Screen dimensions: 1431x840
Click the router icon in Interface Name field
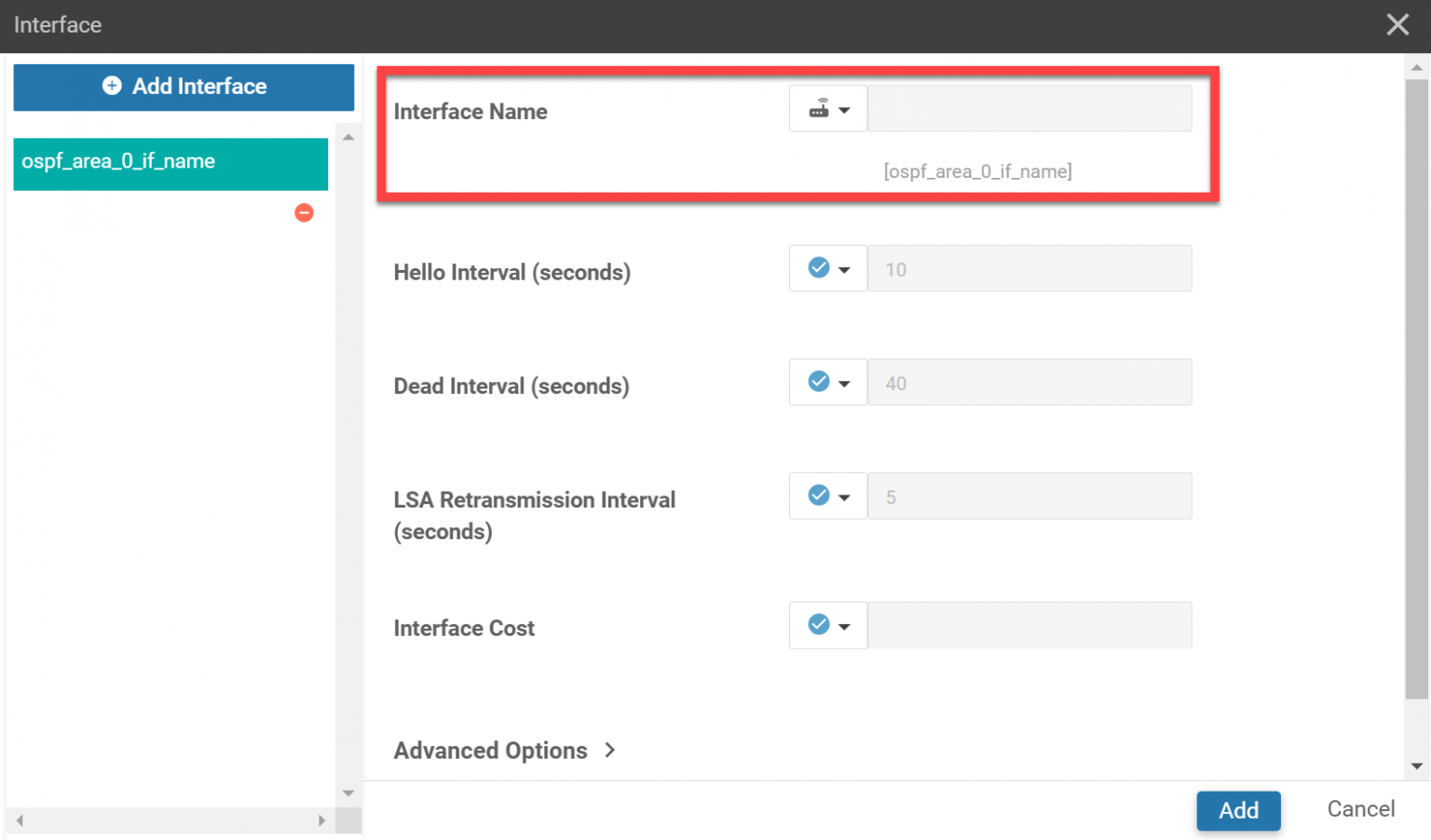point(819,108)
